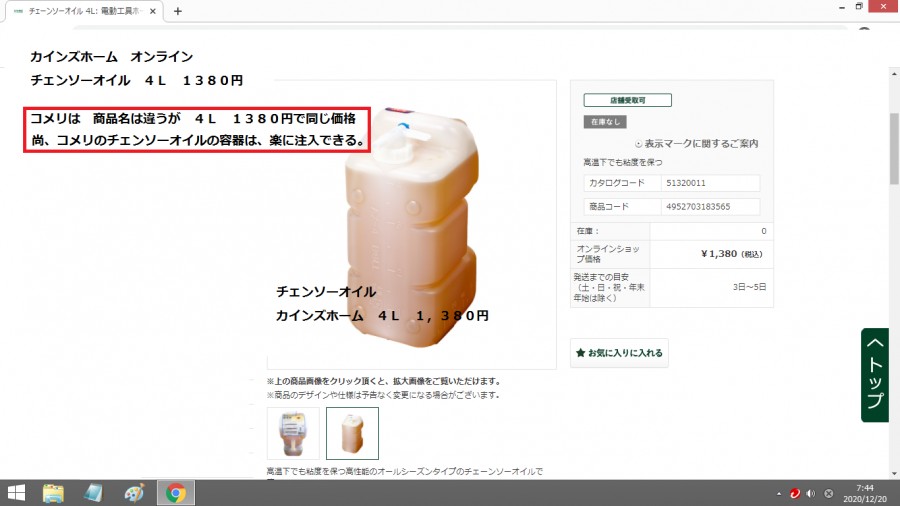Select the チェーンソーオイル 4L tab
The image size is (900, 506).
[x=84, y=11]
